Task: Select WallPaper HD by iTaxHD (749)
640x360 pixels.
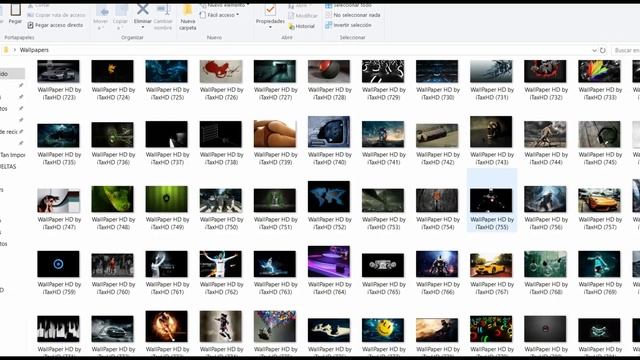Action: tap(167, 208)
